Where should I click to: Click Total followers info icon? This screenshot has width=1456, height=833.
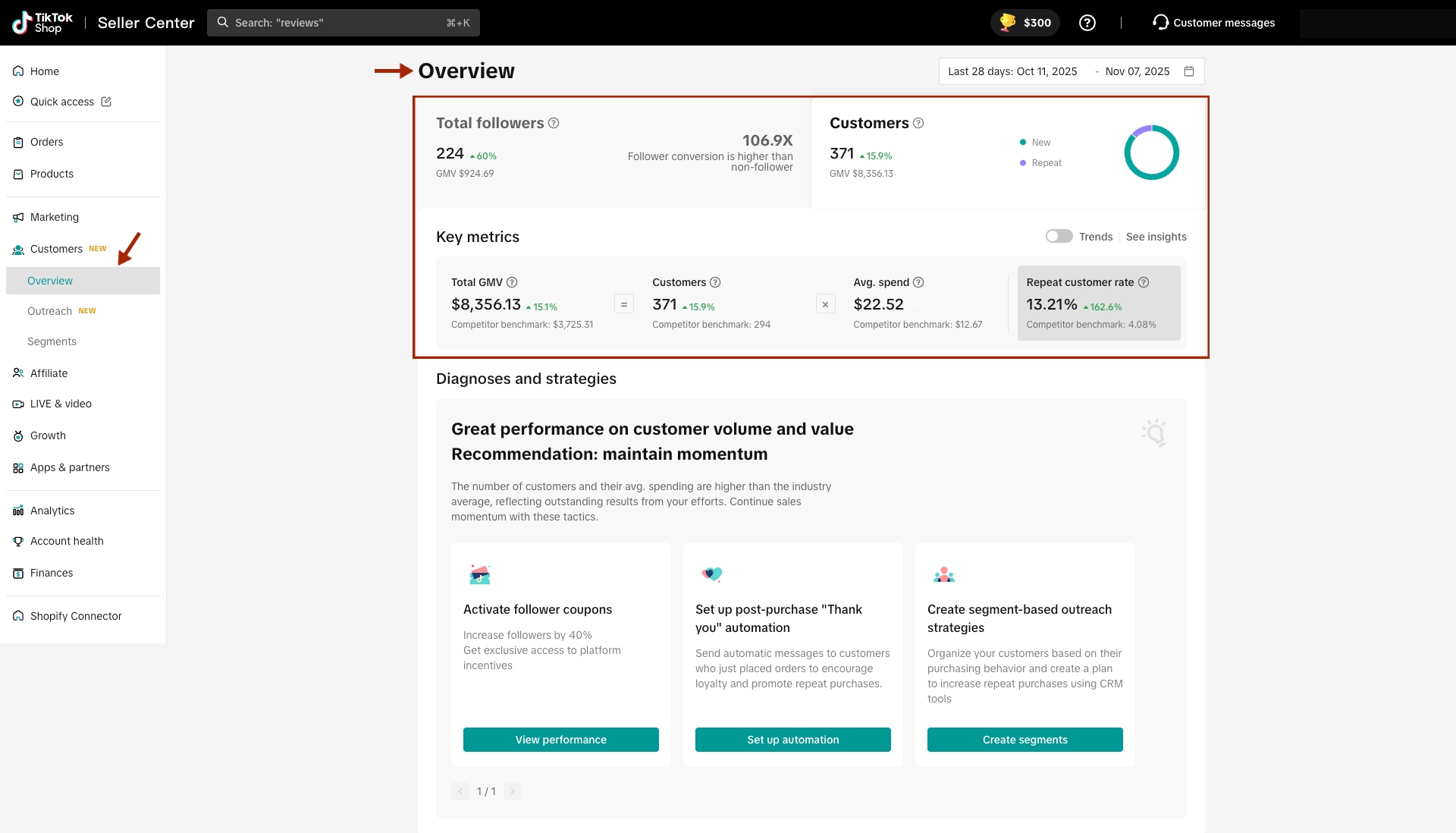click(554, 123)
